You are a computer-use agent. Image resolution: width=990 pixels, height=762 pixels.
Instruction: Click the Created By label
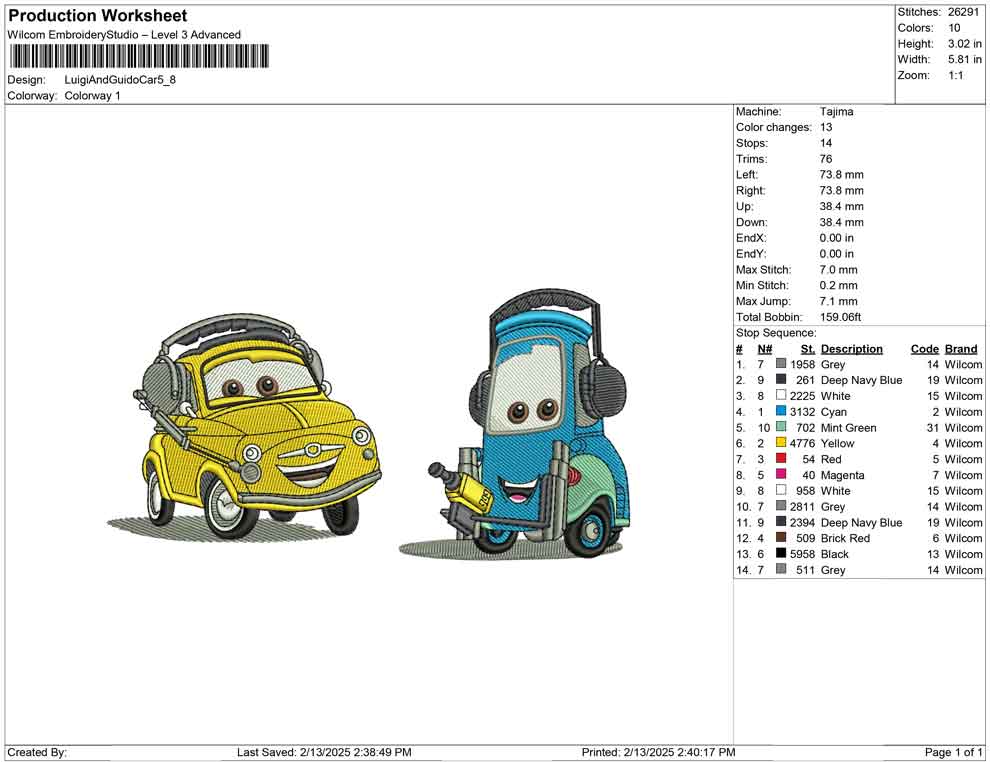37,752
